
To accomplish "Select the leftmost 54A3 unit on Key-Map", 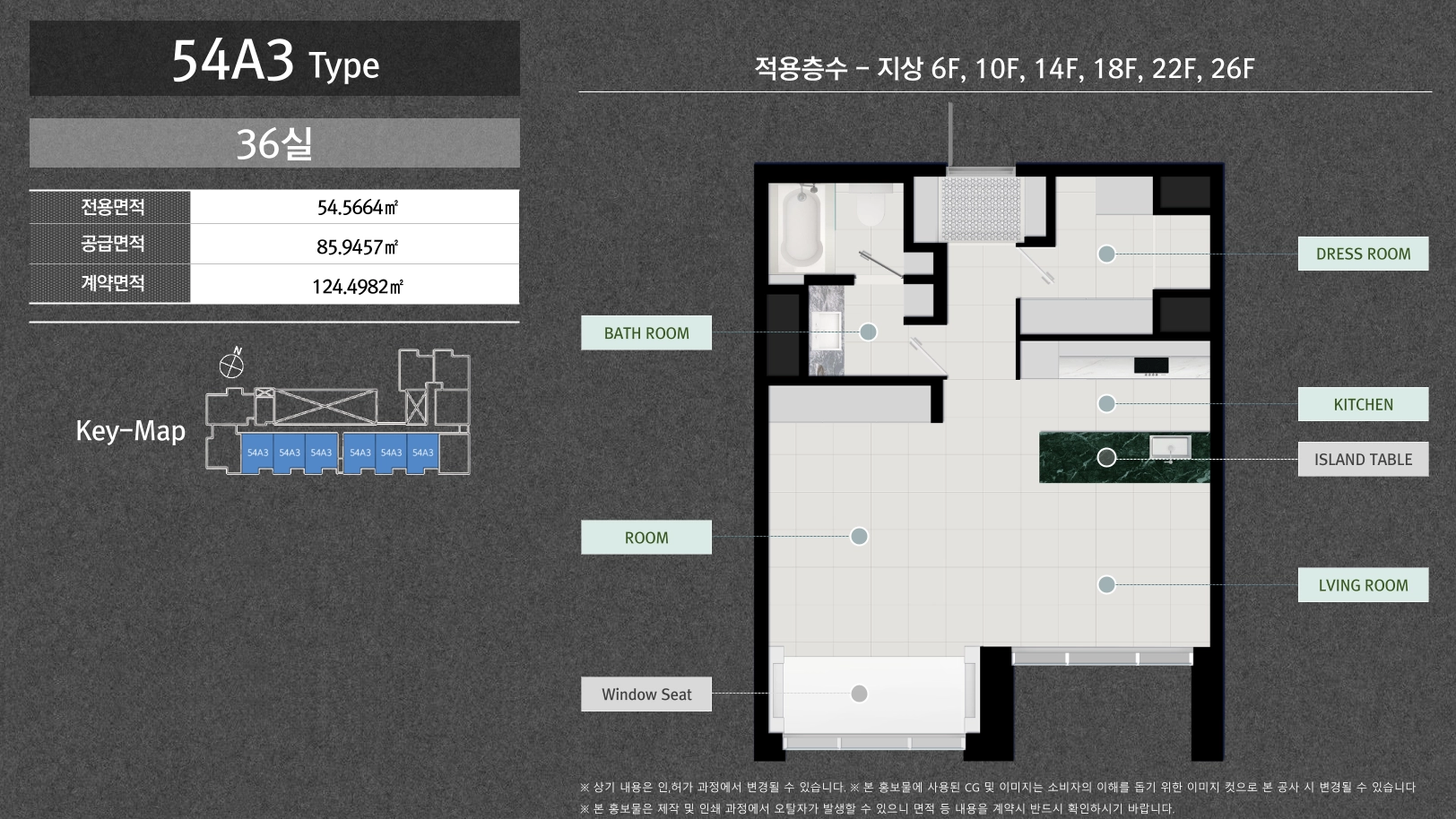I will pos(257,453).
